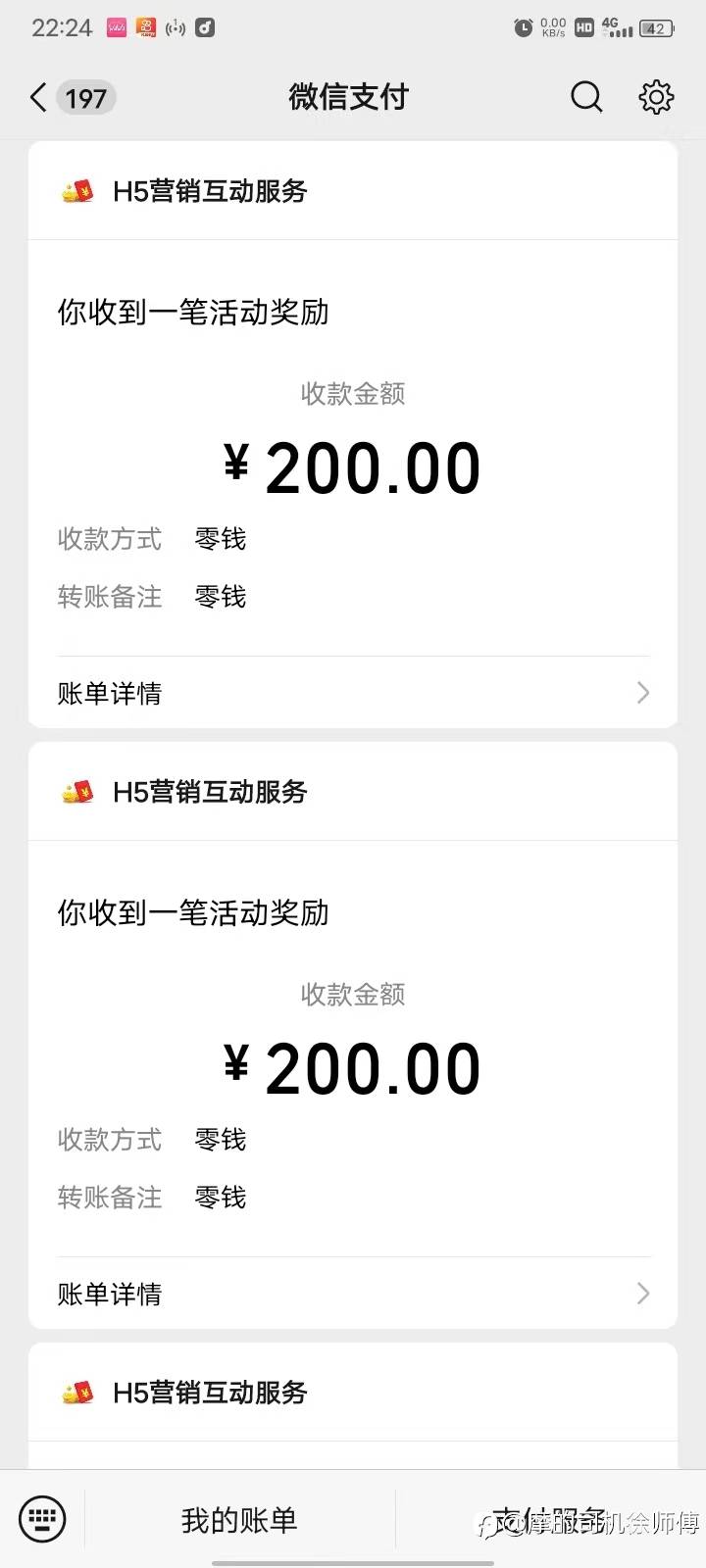Tap second ¥200.00 amount card

point(353,1068)
